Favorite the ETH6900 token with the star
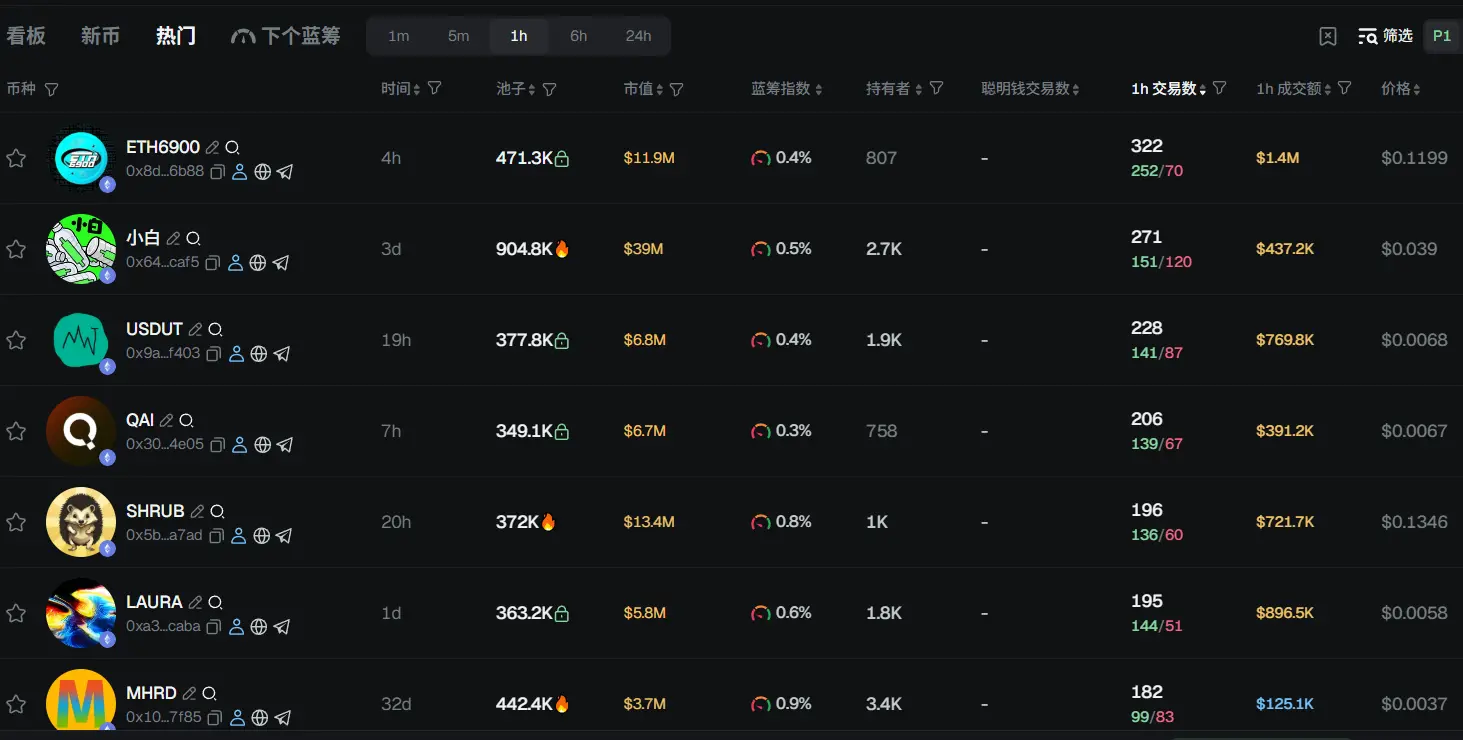 16,158
